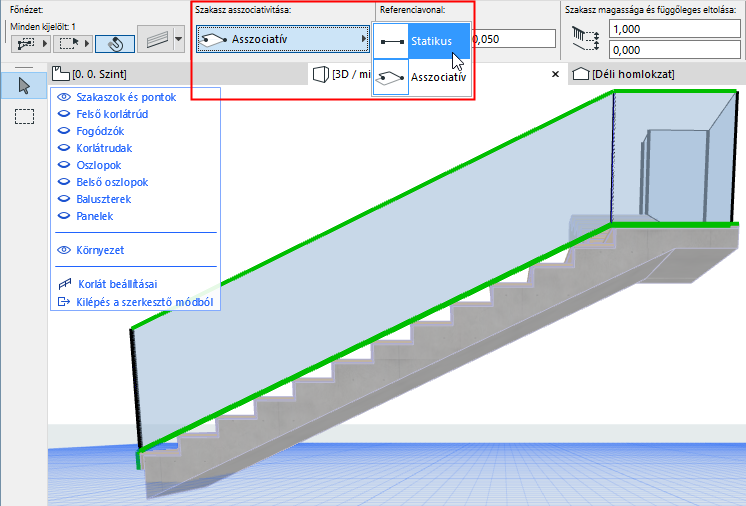
Task: Toggle visibility eye for Belső oszlopok
Action: 64,182
